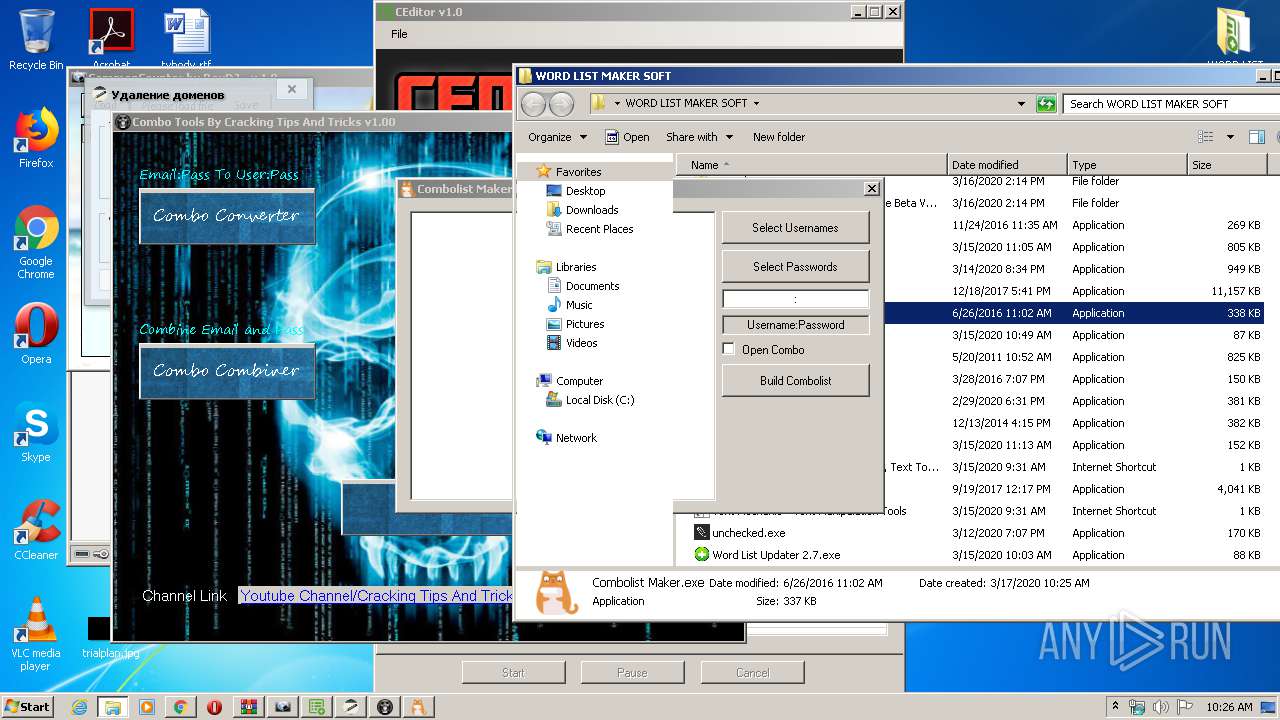
Task: Click the Explorer forward navigation arrow
Action: tap(562, 103)
